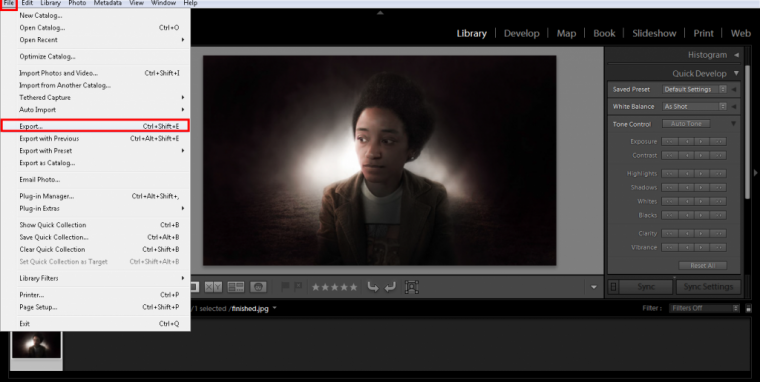Switch to Survey view icon
This screenshot has height=382, width=760.
[236, 287]
